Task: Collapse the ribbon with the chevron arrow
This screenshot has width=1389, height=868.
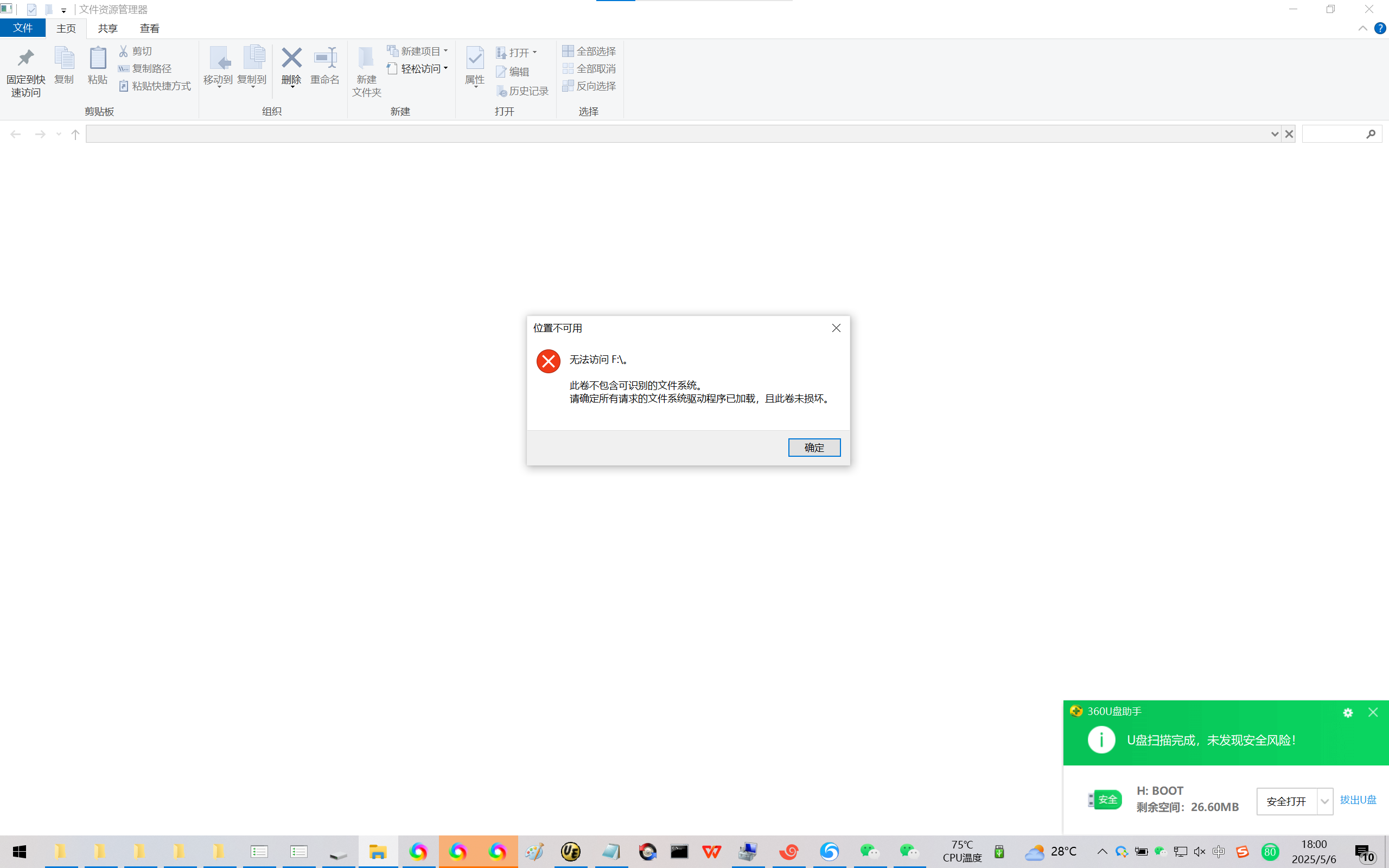Action: tap(1362, 28)
